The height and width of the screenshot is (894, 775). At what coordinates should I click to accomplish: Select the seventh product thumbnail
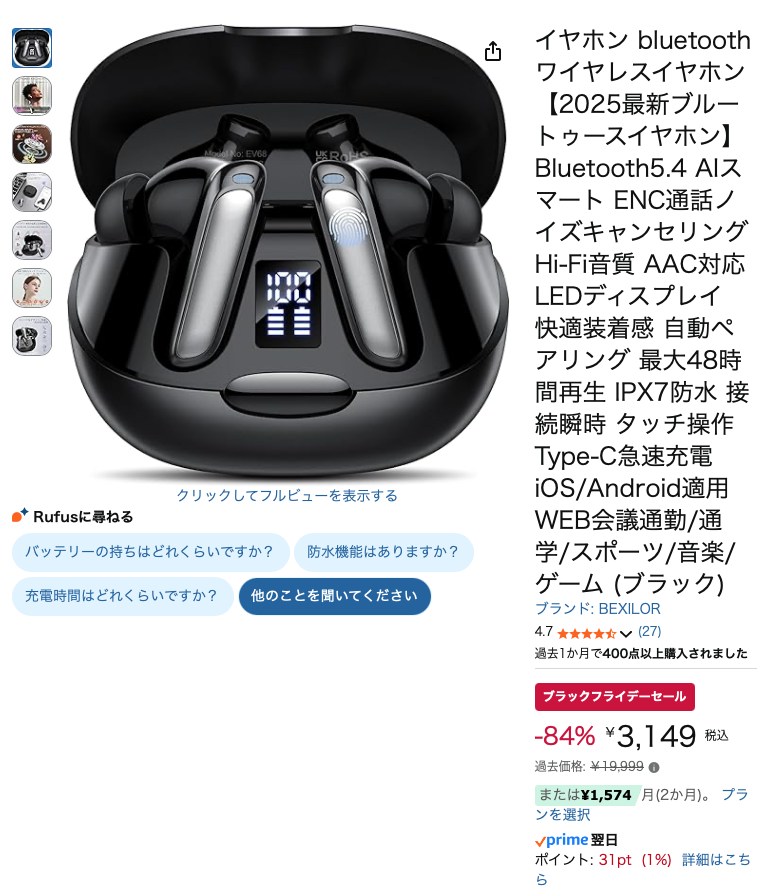click(32, 336)
